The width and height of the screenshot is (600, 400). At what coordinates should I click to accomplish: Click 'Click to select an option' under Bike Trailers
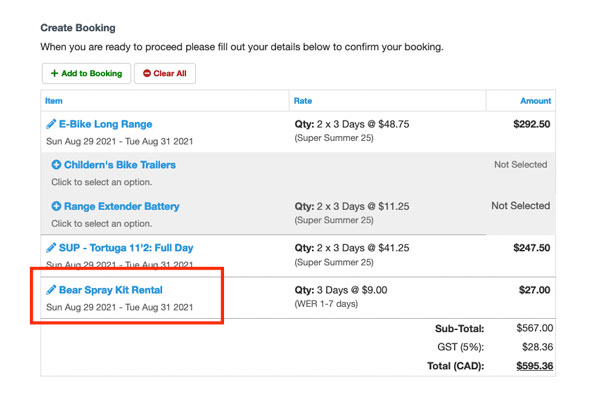pyautogui.click(x=100, y=182)
